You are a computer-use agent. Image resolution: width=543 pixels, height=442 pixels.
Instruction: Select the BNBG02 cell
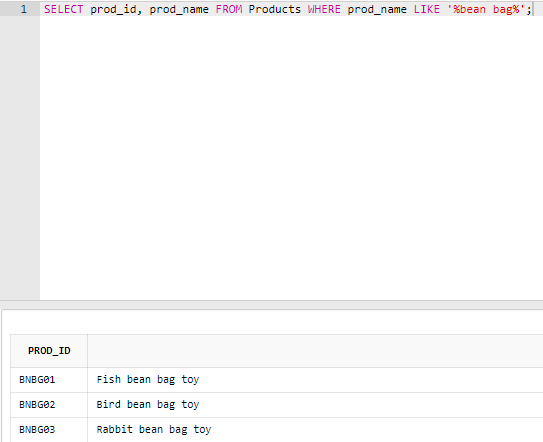pyautogui.click(x=49, y=405)
